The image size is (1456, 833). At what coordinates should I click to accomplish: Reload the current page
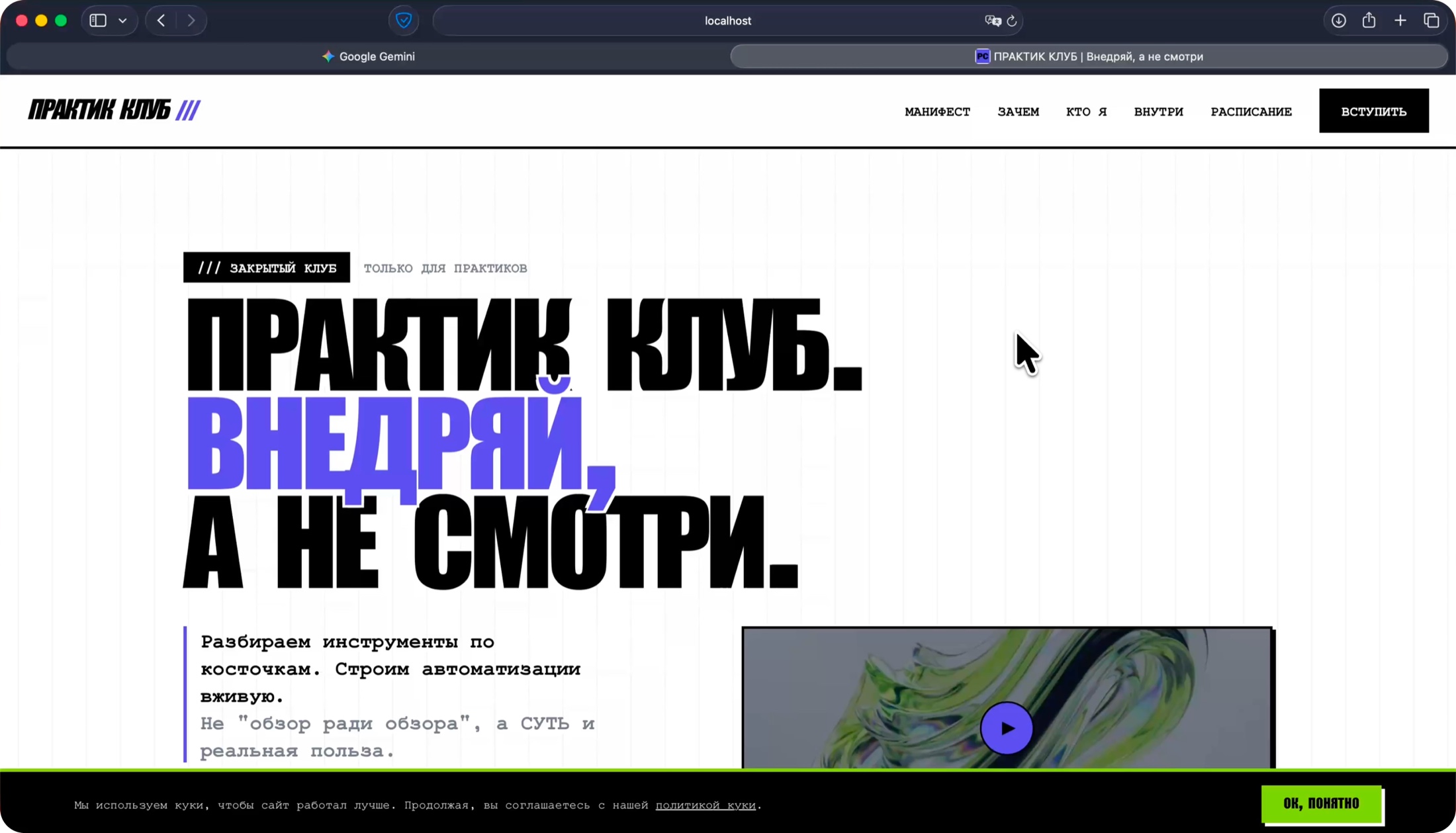point(1012,21)
